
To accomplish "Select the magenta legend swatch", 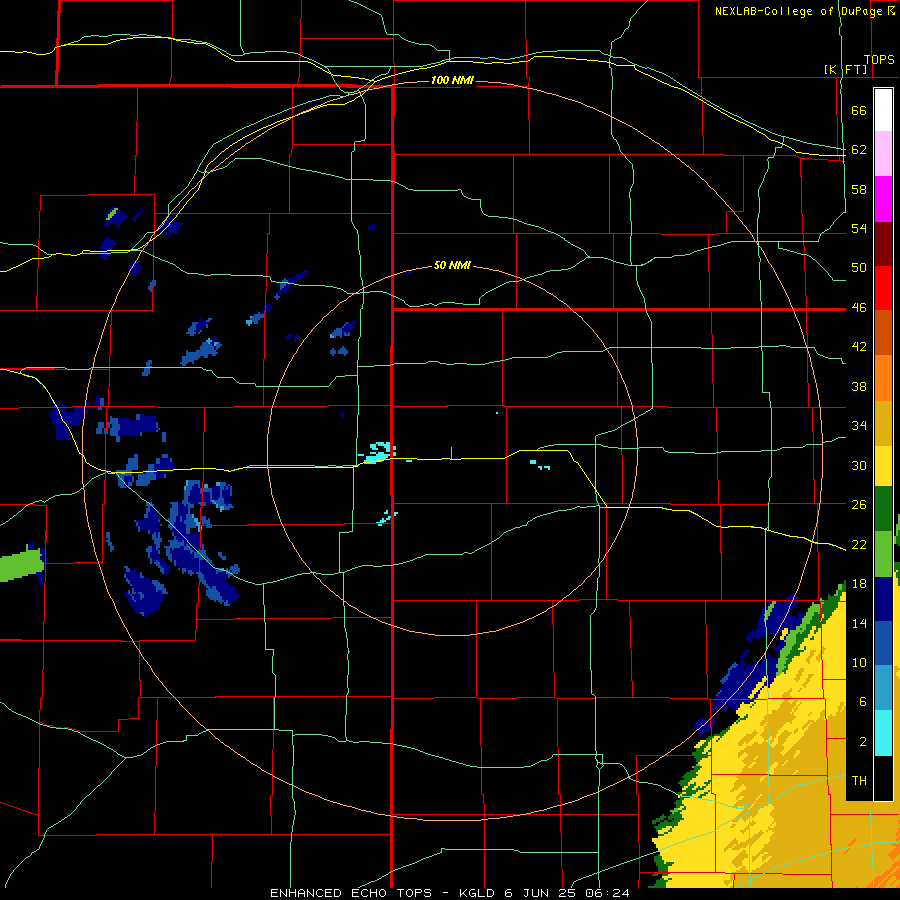I will click(x=883, y=199).
